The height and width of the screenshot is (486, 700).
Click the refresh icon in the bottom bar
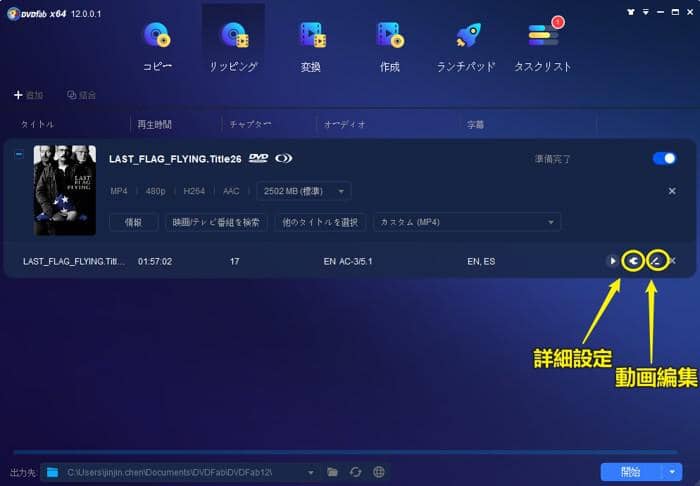[x=355, y=472]
